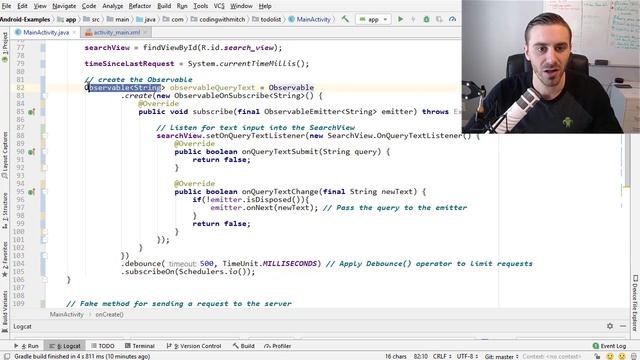Open the app run configuration dropdown
This screenshot has height=360, width=640.
(373, 19)
